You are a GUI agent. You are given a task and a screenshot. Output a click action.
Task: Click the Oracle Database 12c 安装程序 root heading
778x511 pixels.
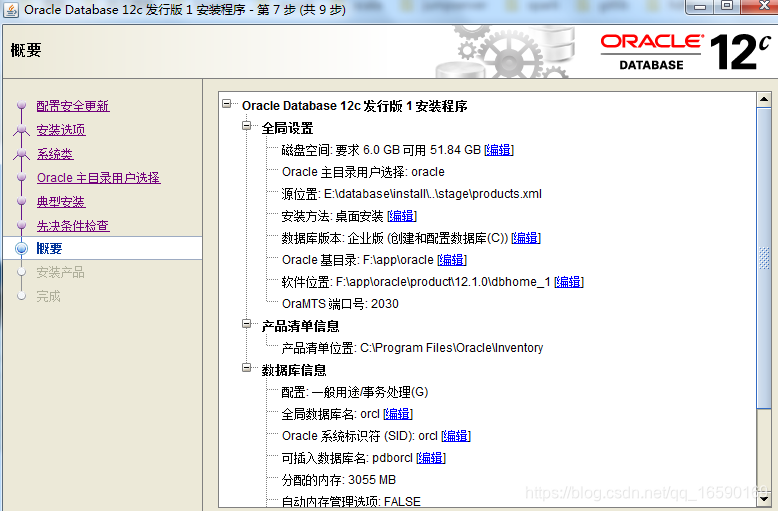(x=355, y=106)
